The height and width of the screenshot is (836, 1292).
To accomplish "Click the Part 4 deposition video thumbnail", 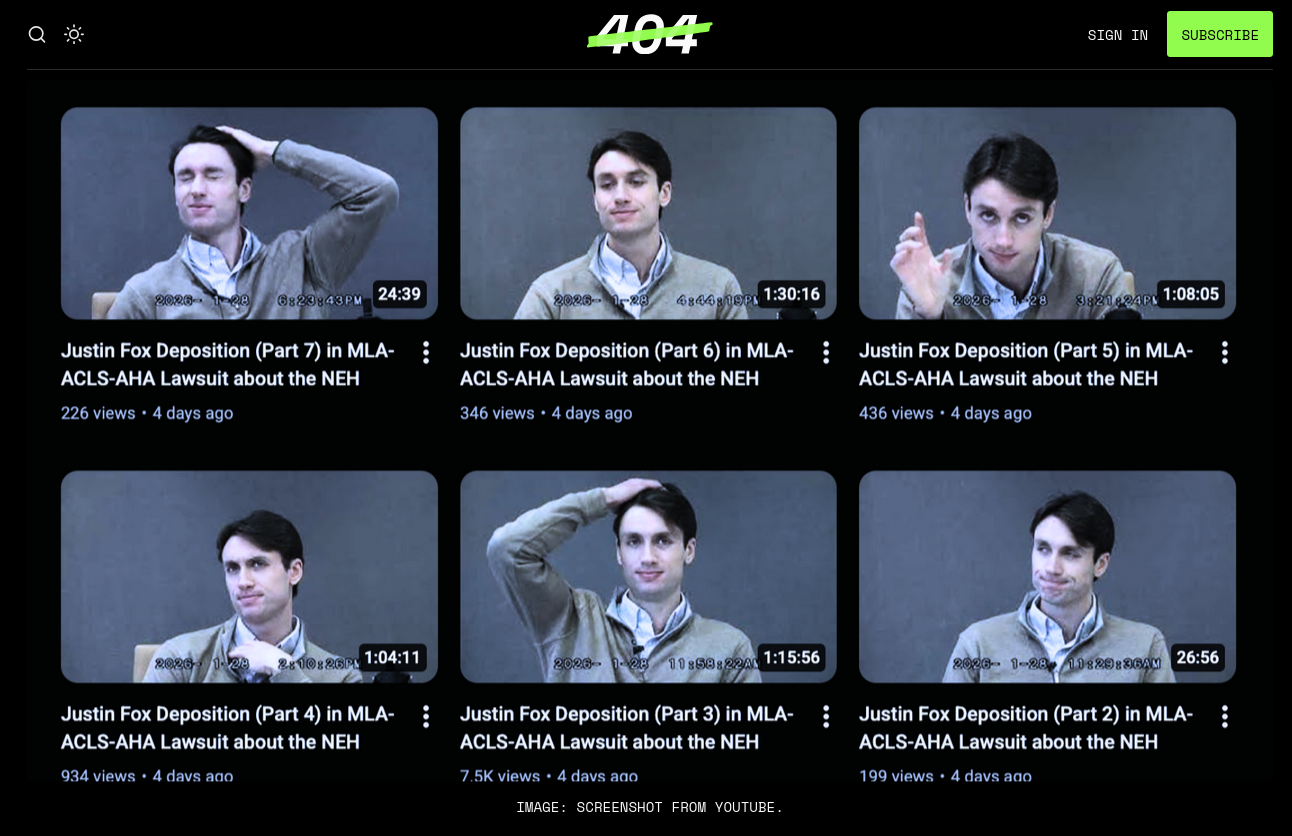I will click(x=249, y=577).
